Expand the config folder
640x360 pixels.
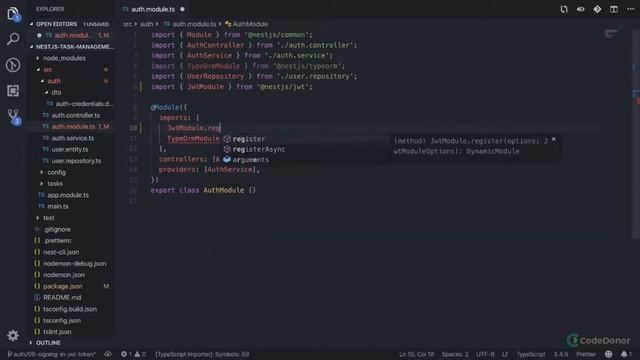56,172
